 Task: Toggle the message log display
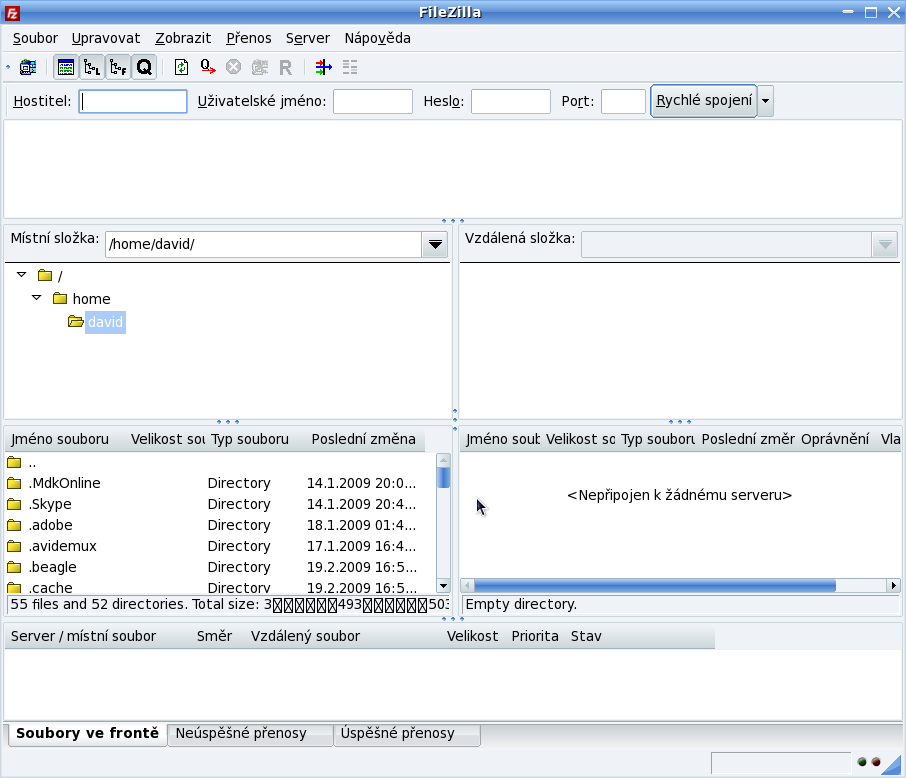click(66, 67)
